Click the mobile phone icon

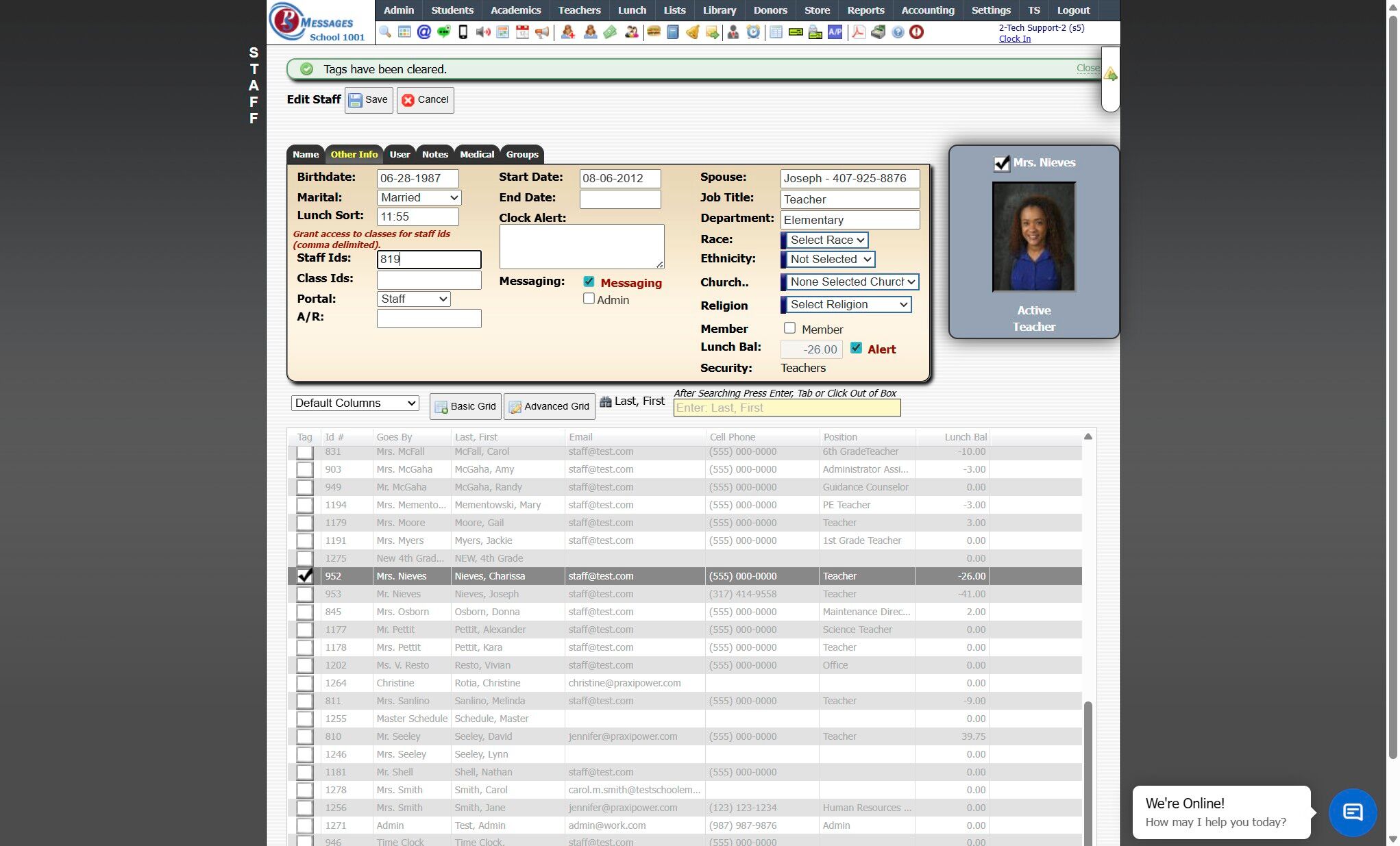point(463,32)
